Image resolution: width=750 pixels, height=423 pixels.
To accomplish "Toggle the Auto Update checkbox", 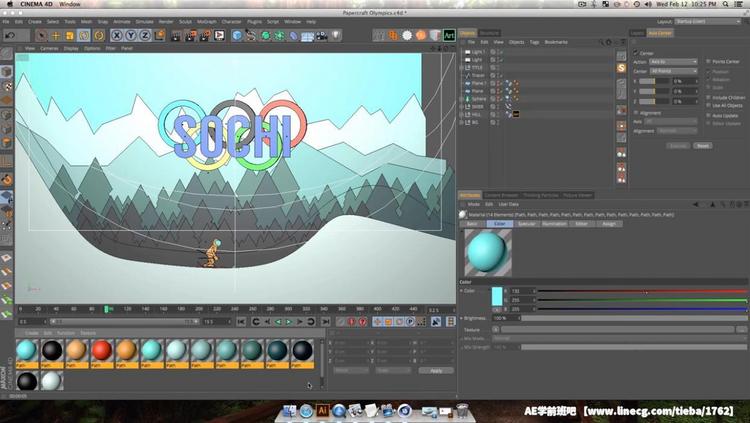I will pos(708,115).
